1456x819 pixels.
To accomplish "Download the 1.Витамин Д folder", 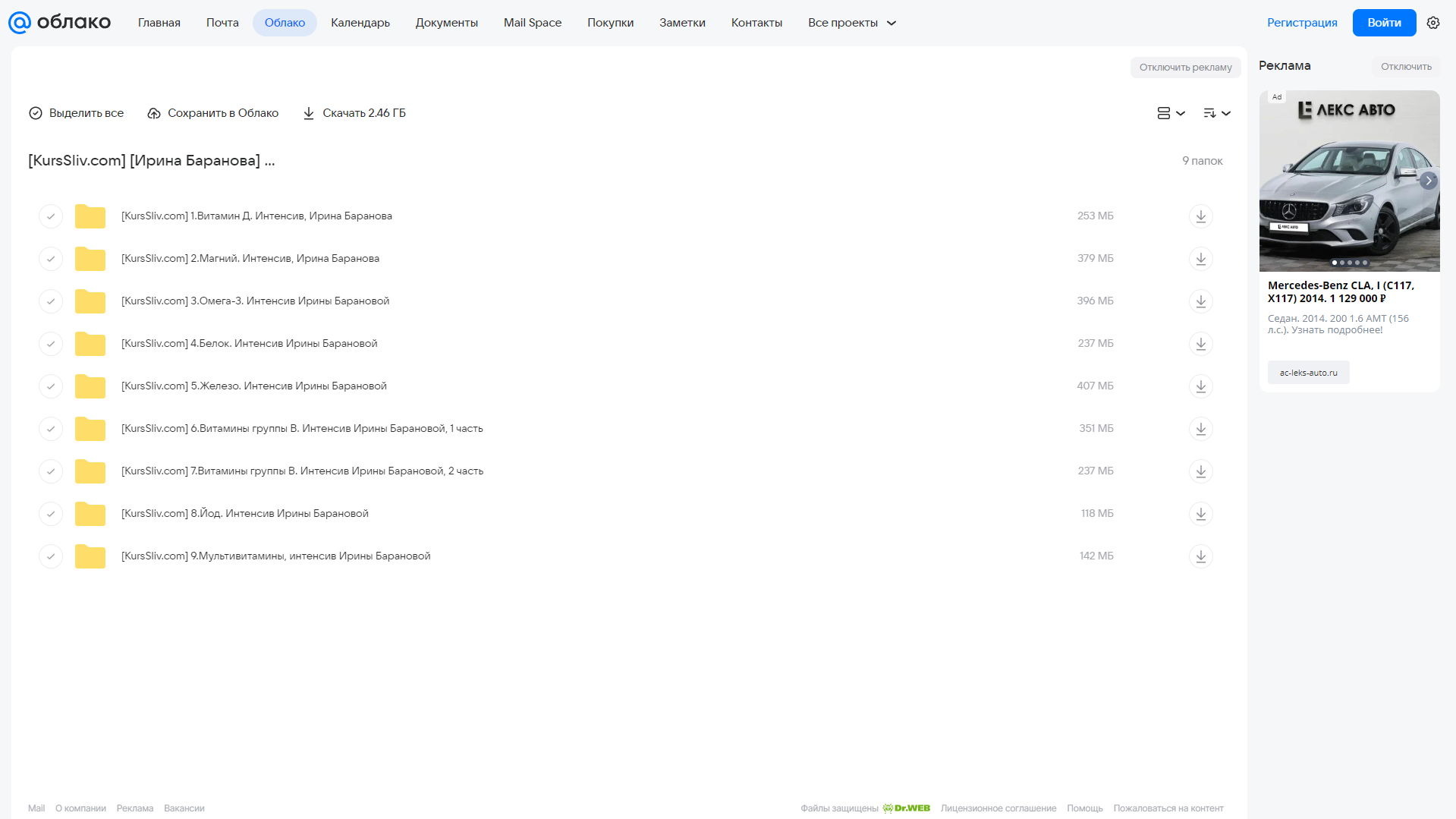I will pyautogui.click(x=1200, y=216).
